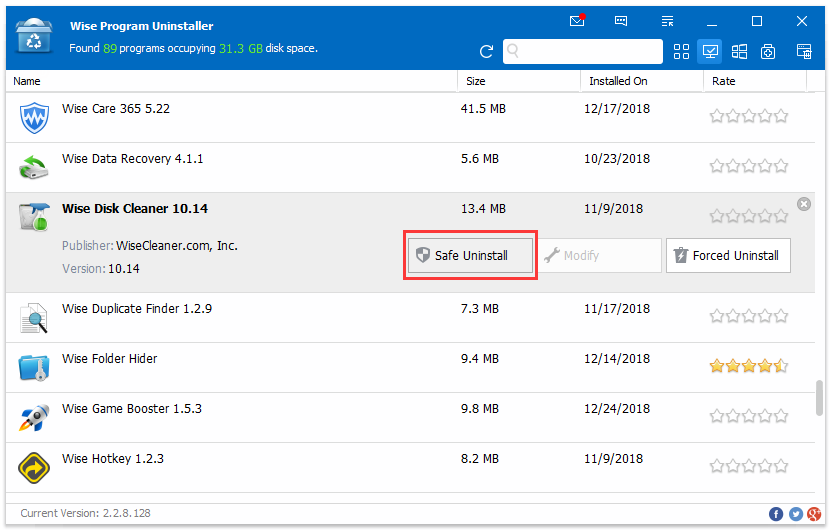Click Wise Folder Hider star rating

pyautogui.click(x=748, y=366)
